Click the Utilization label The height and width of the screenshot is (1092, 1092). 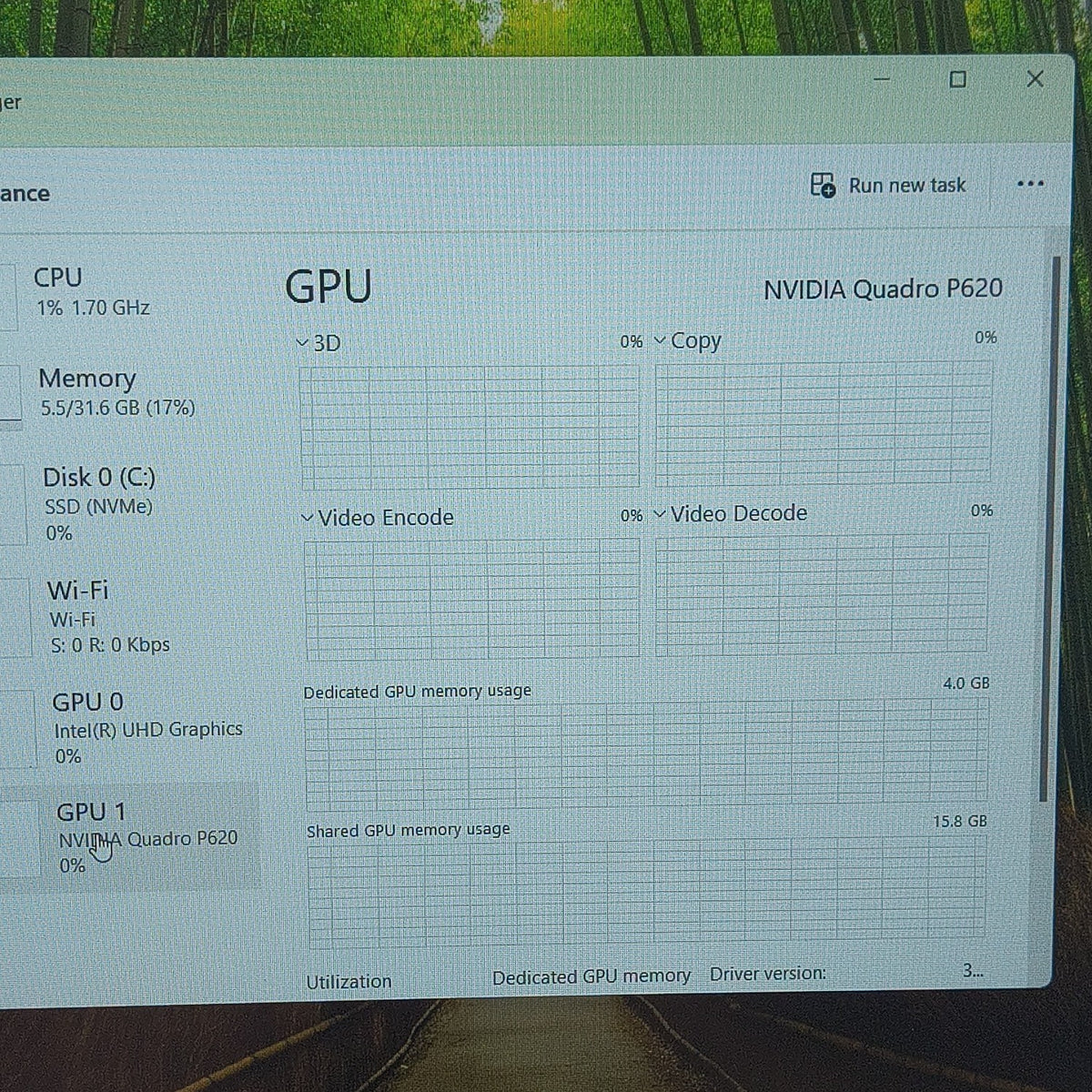tap(349, 982)
